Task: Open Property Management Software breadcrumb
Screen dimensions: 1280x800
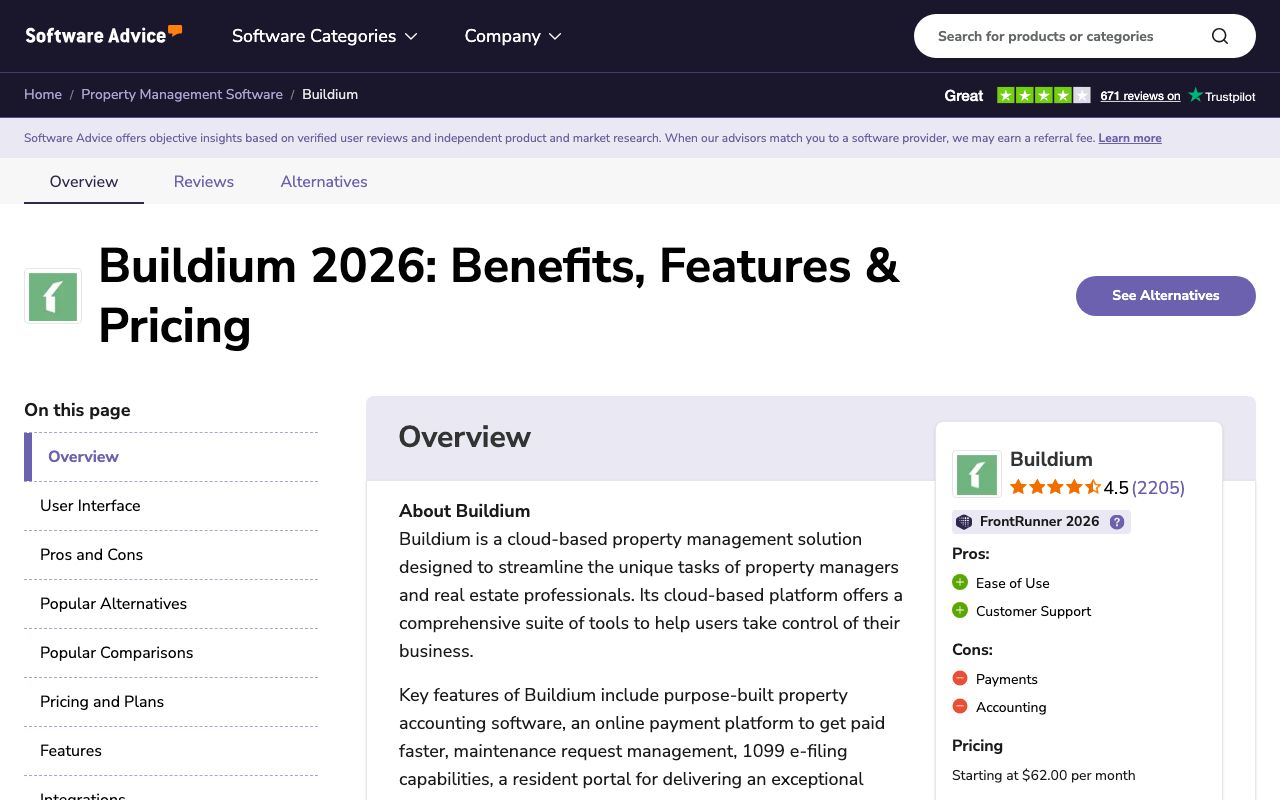Action: pyautogui.click(x=182, y=94)
